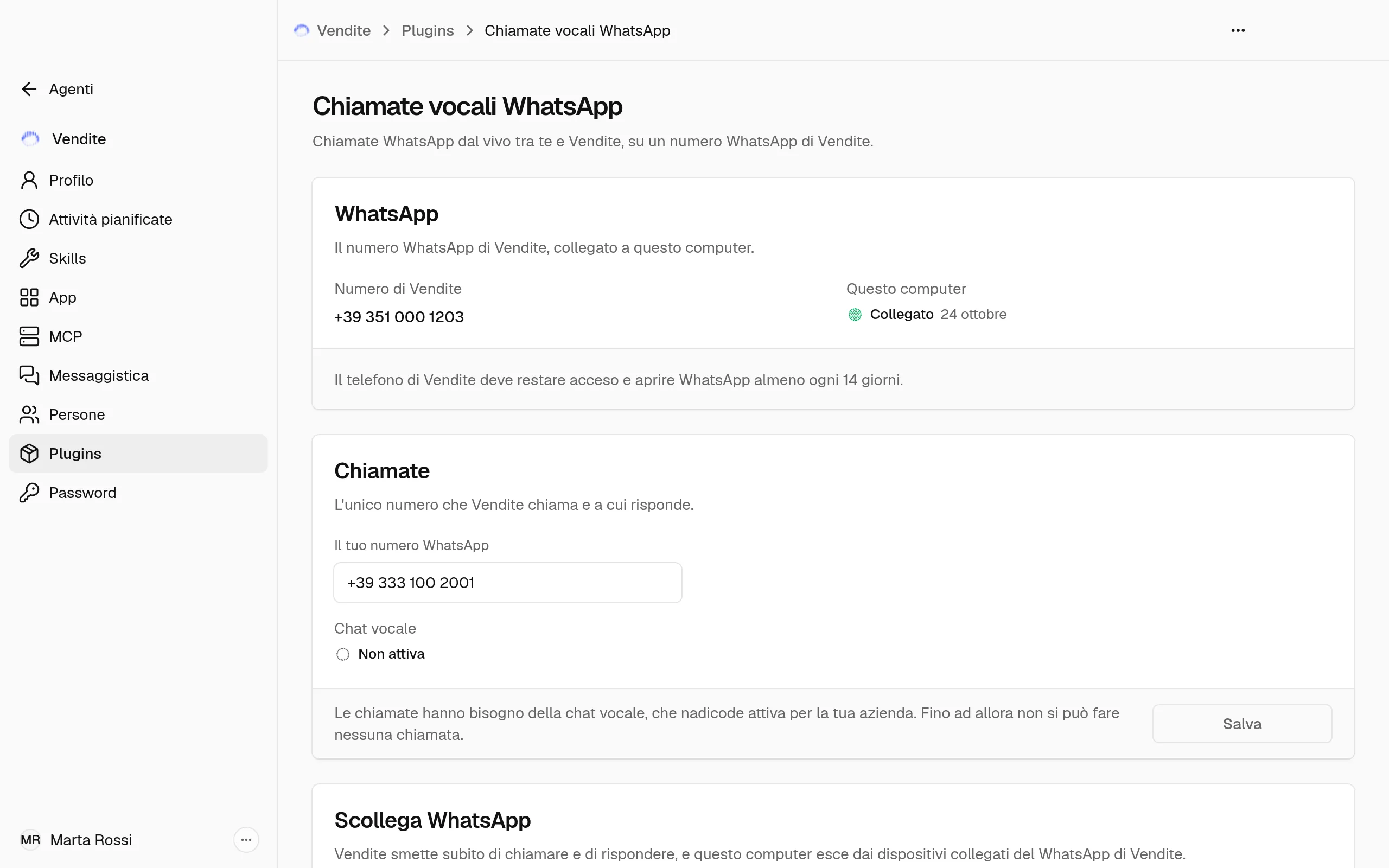Image resolution: width=1389 pixels, height=868 pixels.
Task: Open the Persone users icon
Action: (x=29, y=414)
